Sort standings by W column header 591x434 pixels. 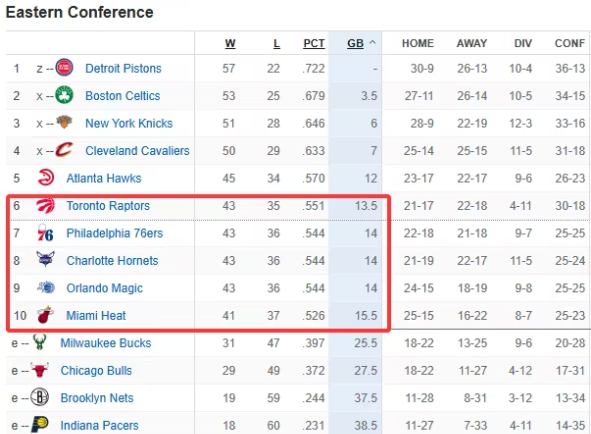[x=230, y=43]
